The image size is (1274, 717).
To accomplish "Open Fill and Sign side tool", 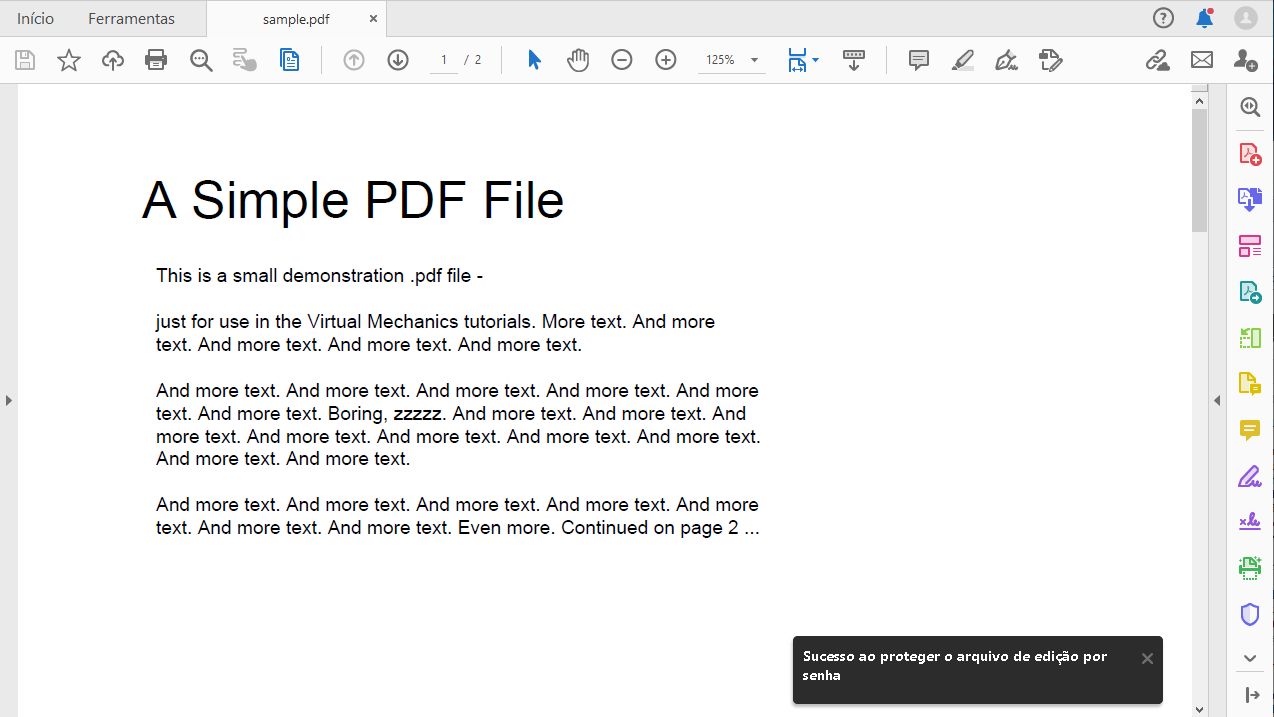I will point(1250,476).
